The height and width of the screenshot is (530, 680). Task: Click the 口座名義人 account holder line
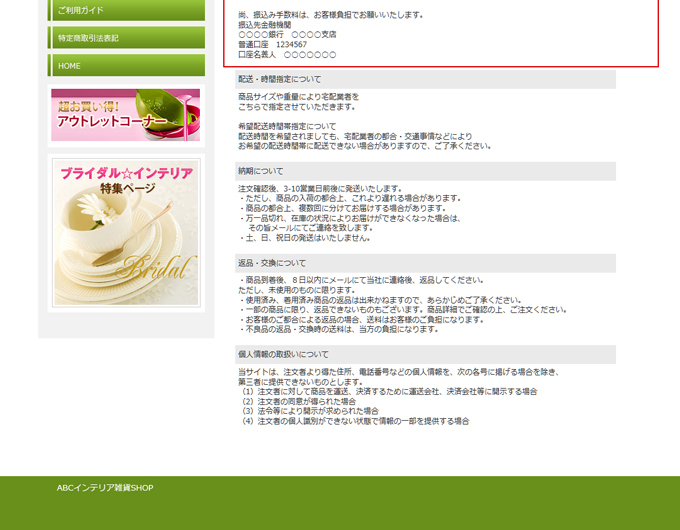(287, 54)
